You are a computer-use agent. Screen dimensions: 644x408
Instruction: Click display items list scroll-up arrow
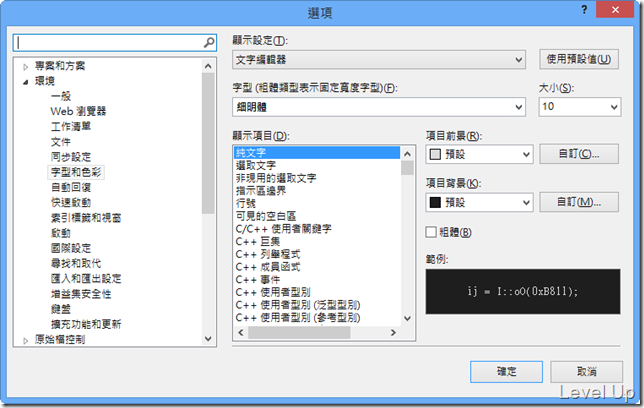[x=407, y=154]
